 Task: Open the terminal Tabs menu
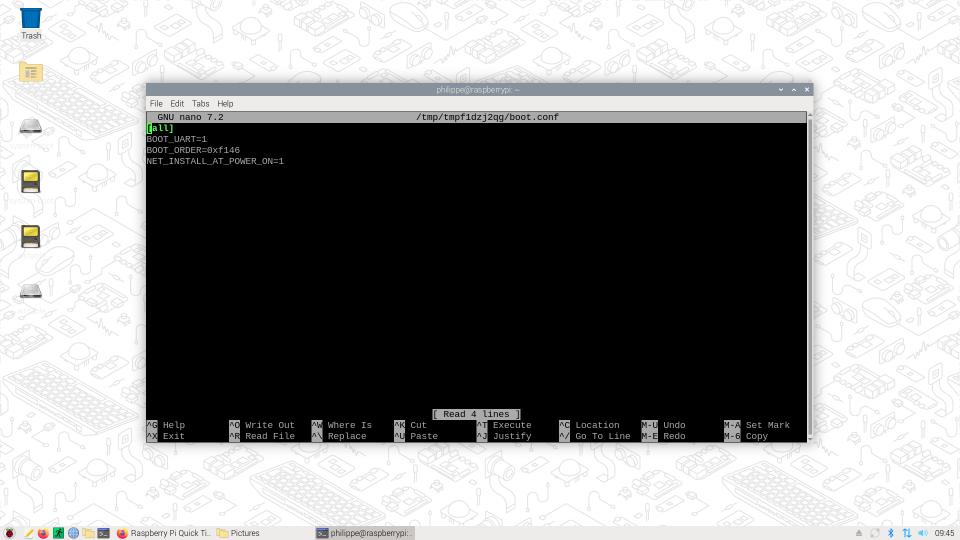[x=200, y=103]
